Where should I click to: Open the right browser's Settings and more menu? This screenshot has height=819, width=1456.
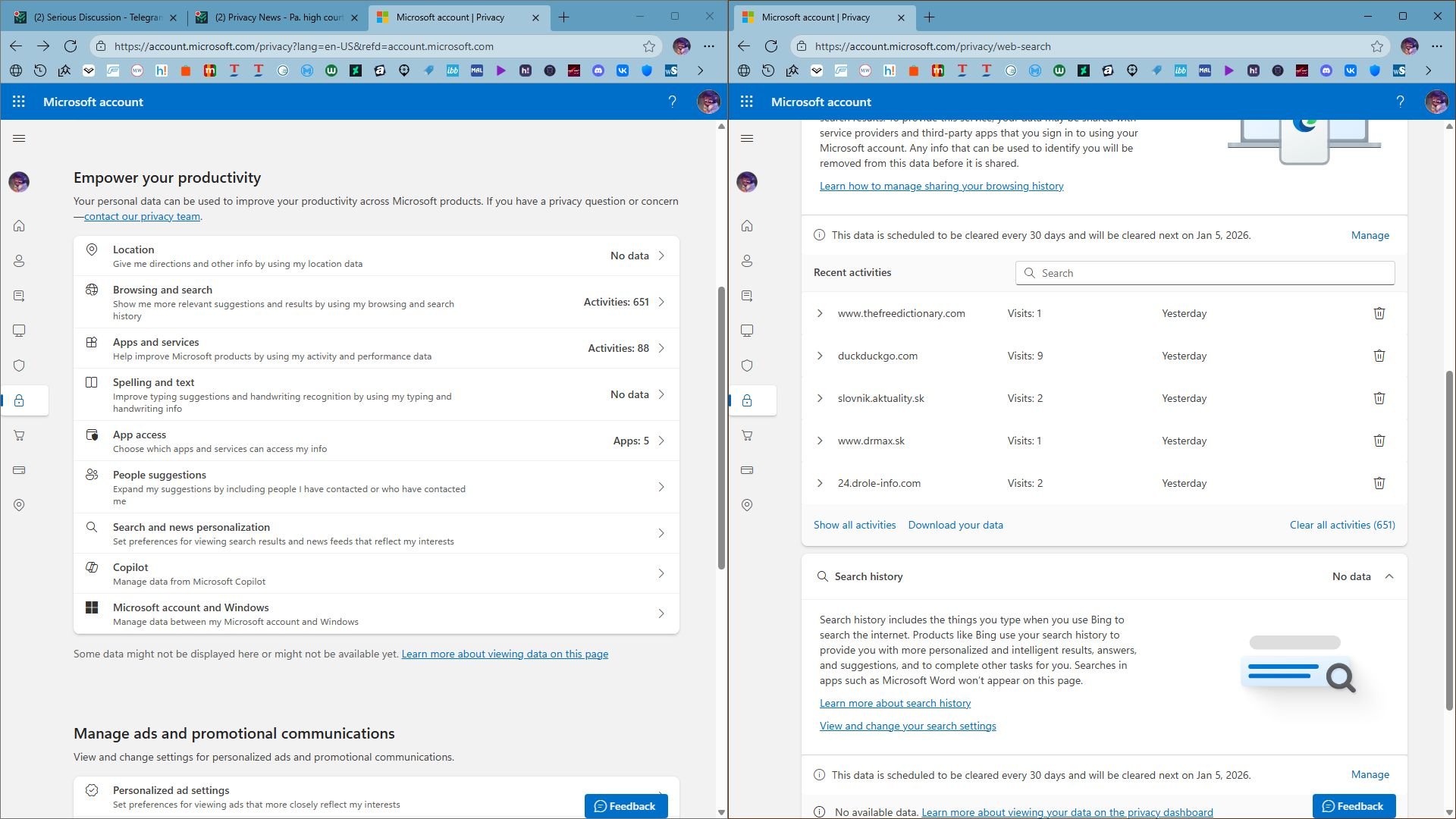pos(1437,46)
